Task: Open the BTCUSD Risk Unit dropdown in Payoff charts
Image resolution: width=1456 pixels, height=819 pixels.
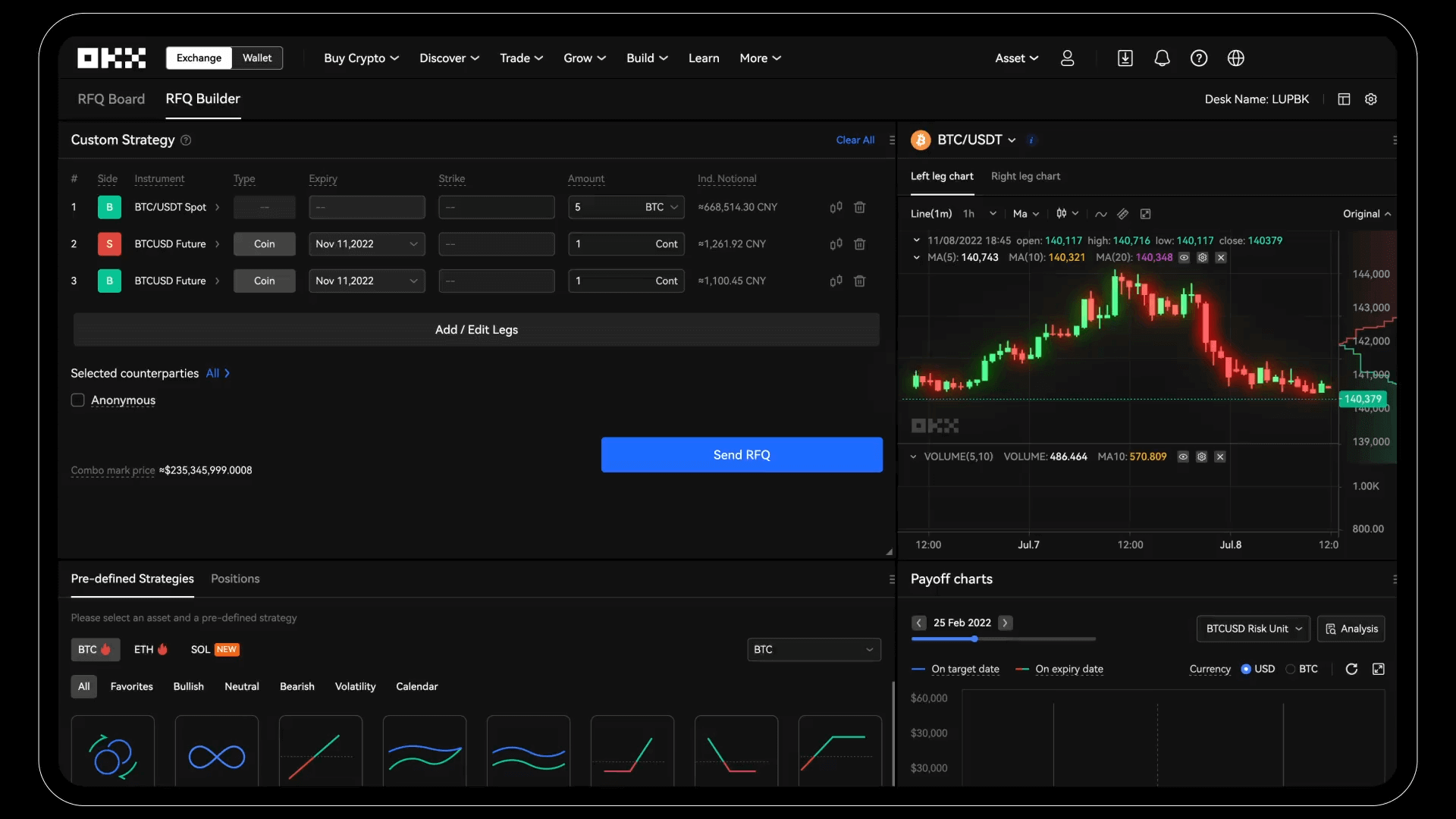Action: point(1252,629)
